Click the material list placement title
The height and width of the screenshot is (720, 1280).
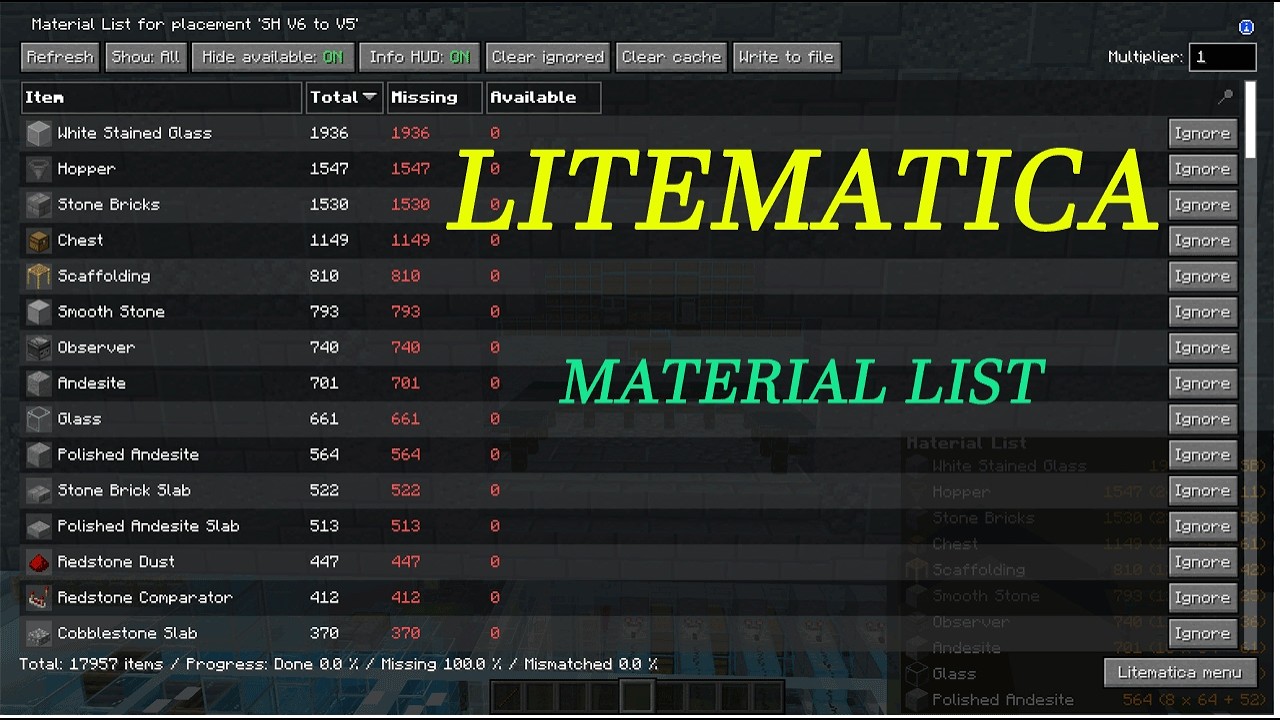[x=195, y=24]
